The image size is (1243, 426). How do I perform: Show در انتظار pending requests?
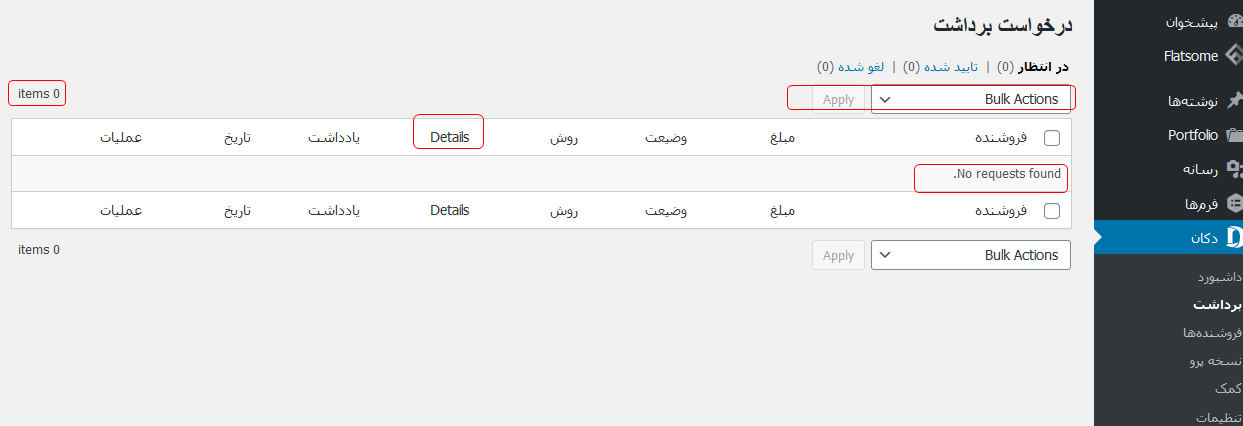pos(1043,67)
